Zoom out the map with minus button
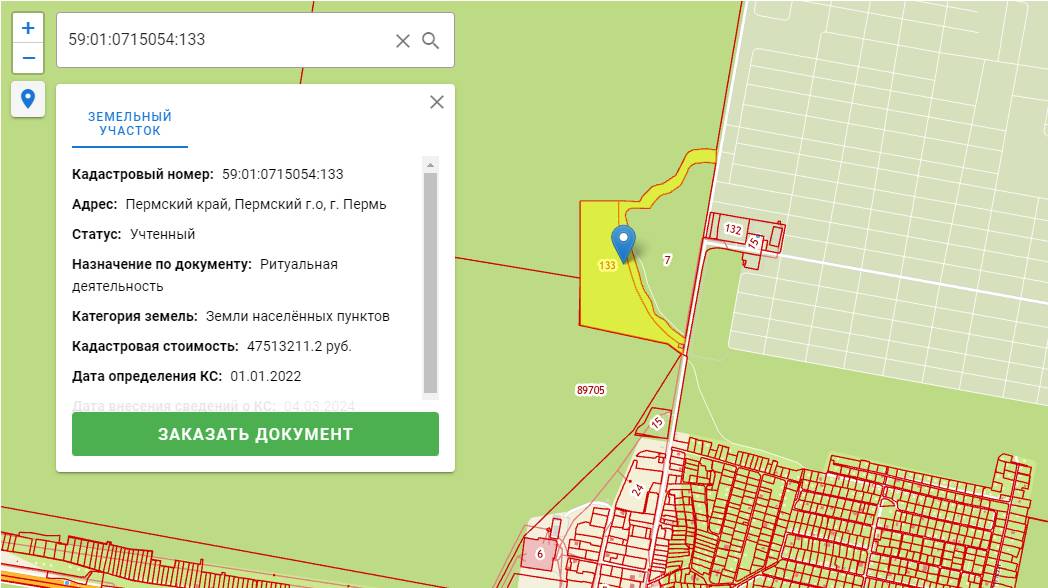Screen dimensions: 1048x588 pos(28,58)
